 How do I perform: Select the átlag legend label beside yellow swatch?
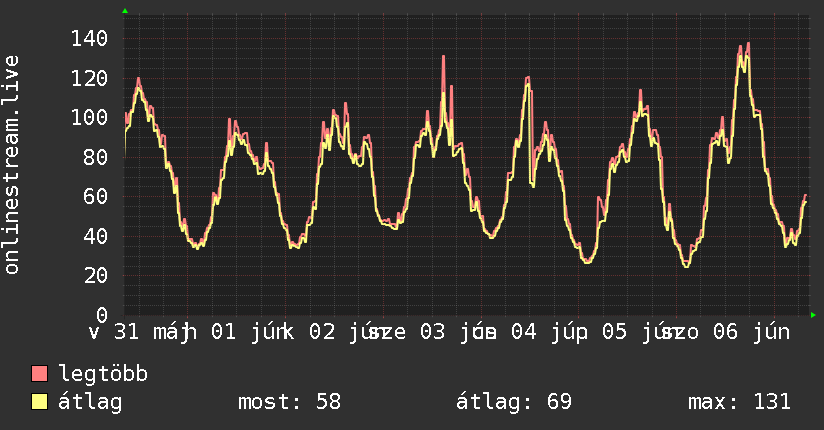pyautogui.click(x=90, y=402)
